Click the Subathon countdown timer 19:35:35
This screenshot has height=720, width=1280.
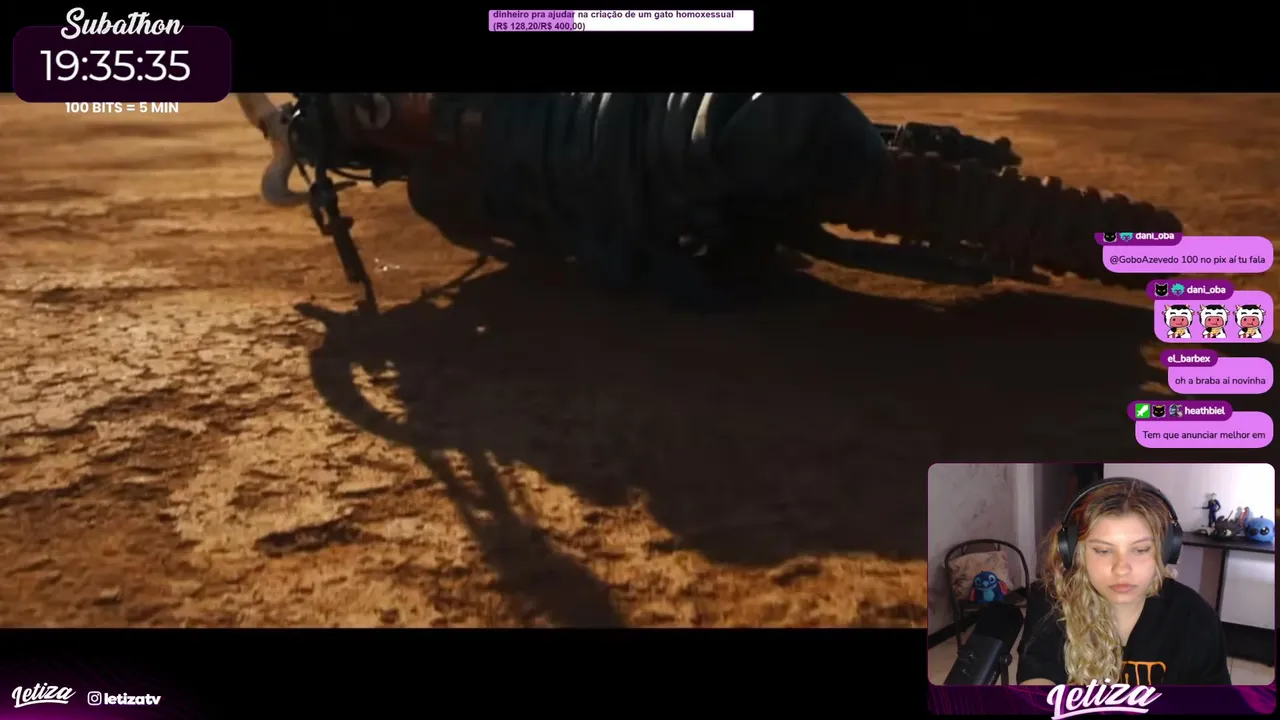coord(115,66)
